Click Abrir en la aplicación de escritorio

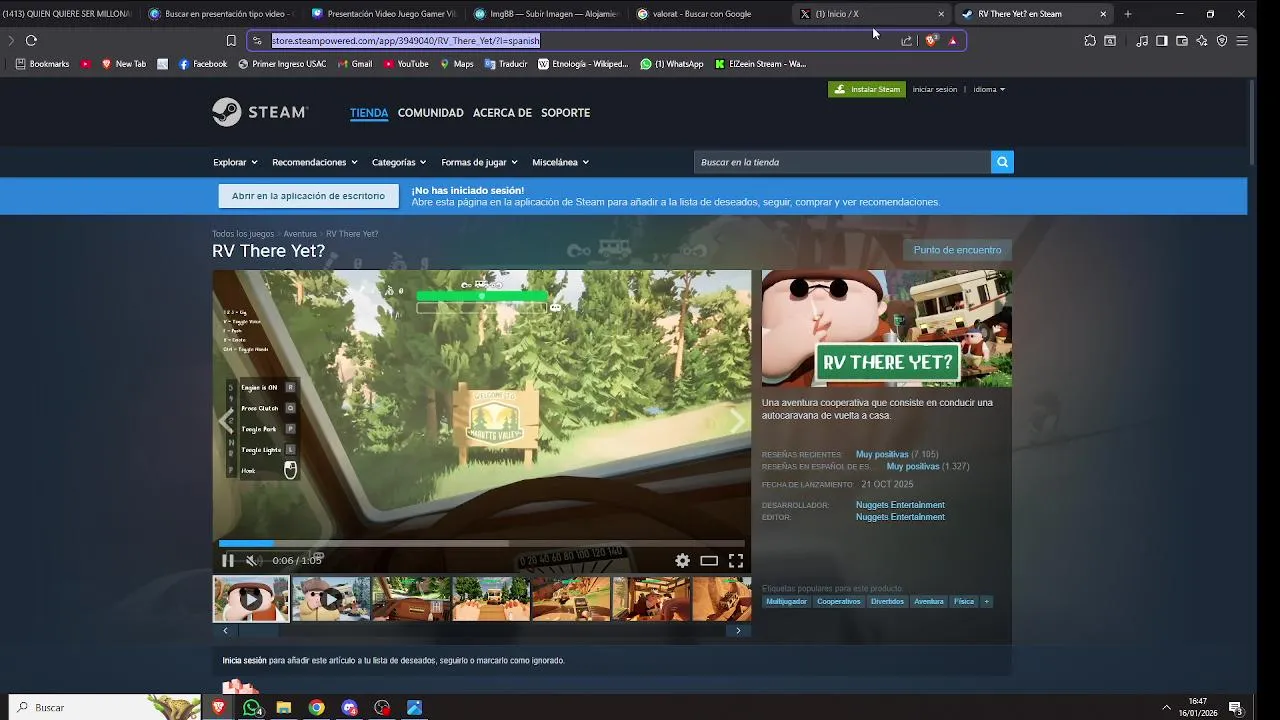coord(308,196)
